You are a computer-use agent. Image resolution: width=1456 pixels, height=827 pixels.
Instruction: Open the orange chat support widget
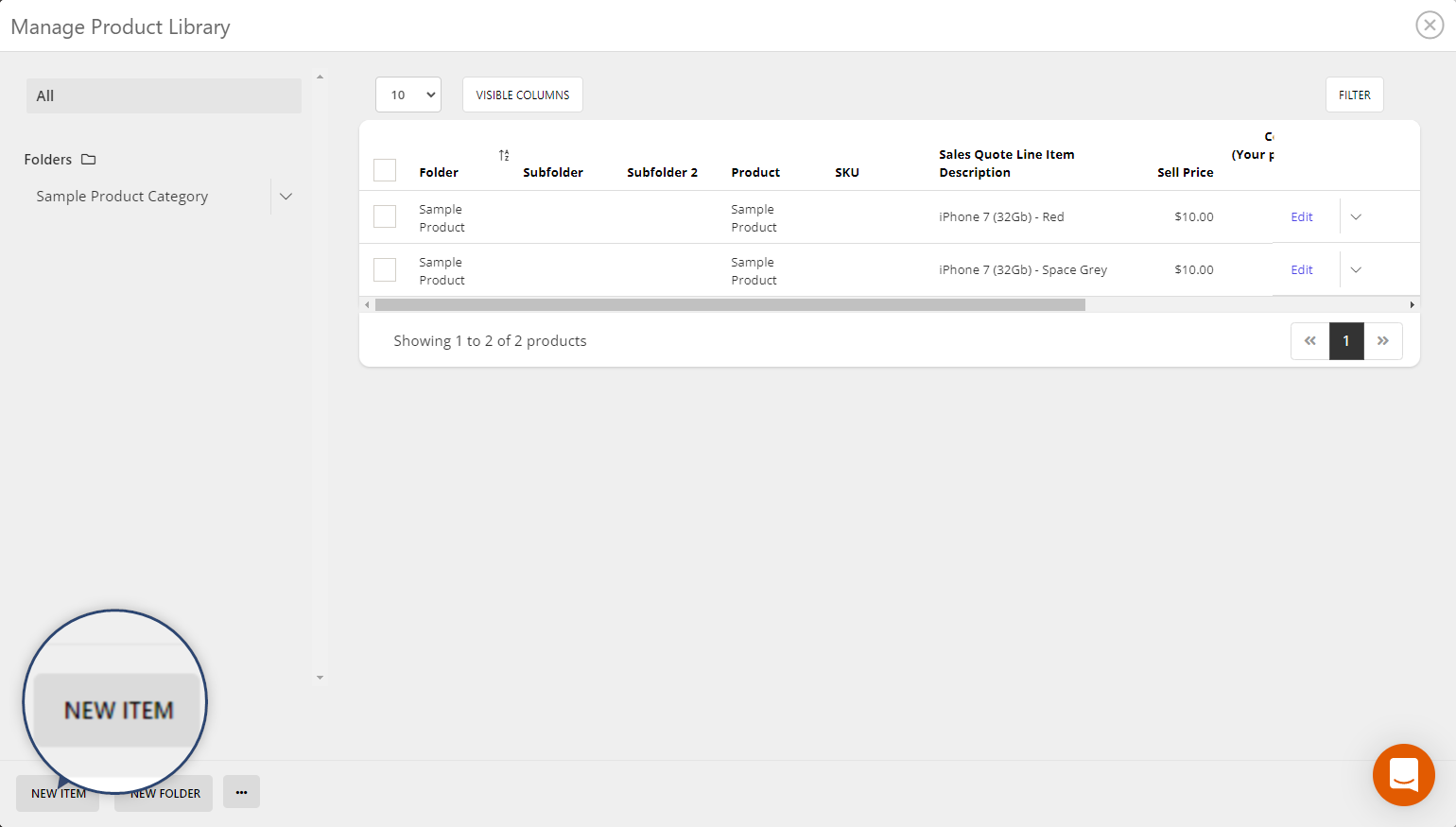pyautogui.click(x=1403, y=775)
